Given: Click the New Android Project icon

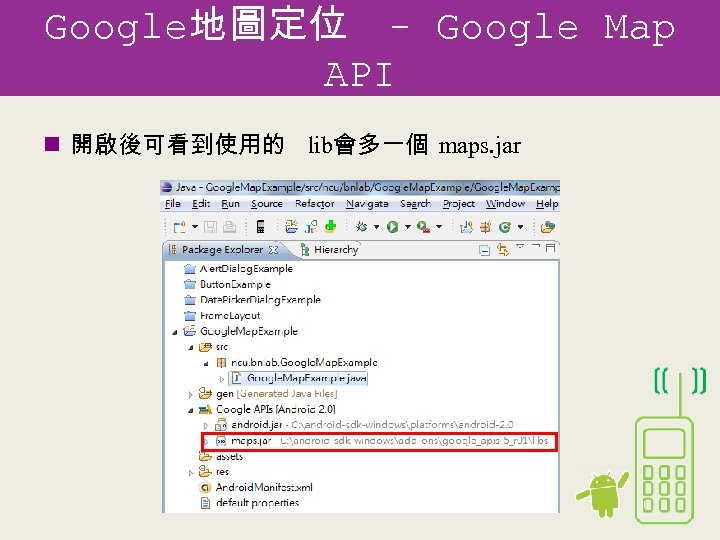Looking at the screenshot, I should pos(291,226).
